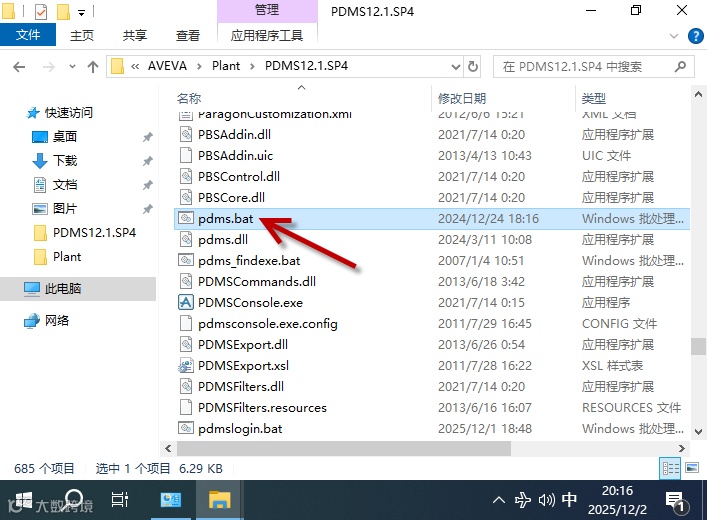Select the PBSAddin.dll file
This screenshot has width=707, height=520.
coord(234,134)
